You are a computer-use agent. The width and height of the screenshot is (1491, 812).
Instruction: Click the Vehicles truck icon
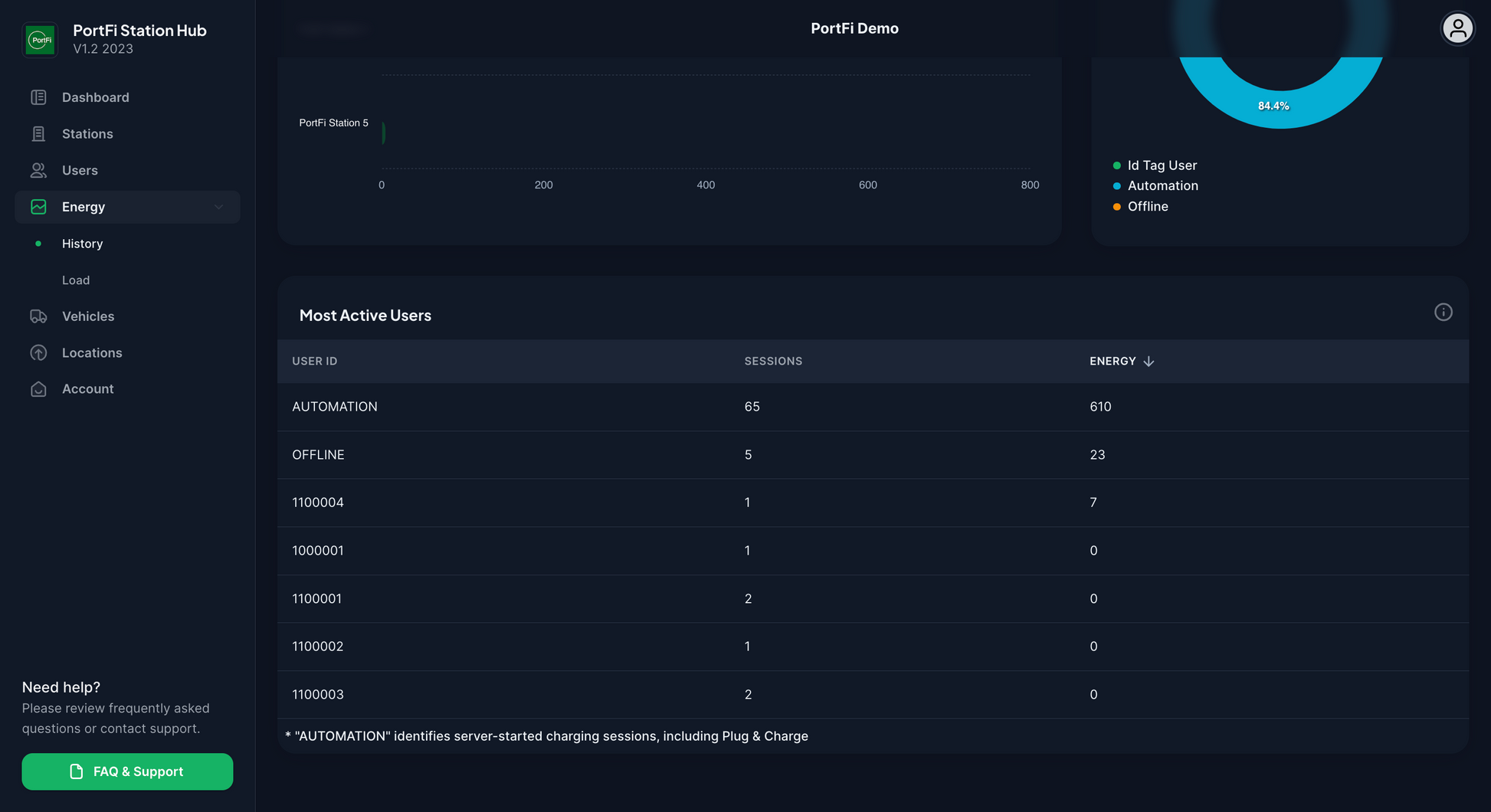[x=38, y=316]
